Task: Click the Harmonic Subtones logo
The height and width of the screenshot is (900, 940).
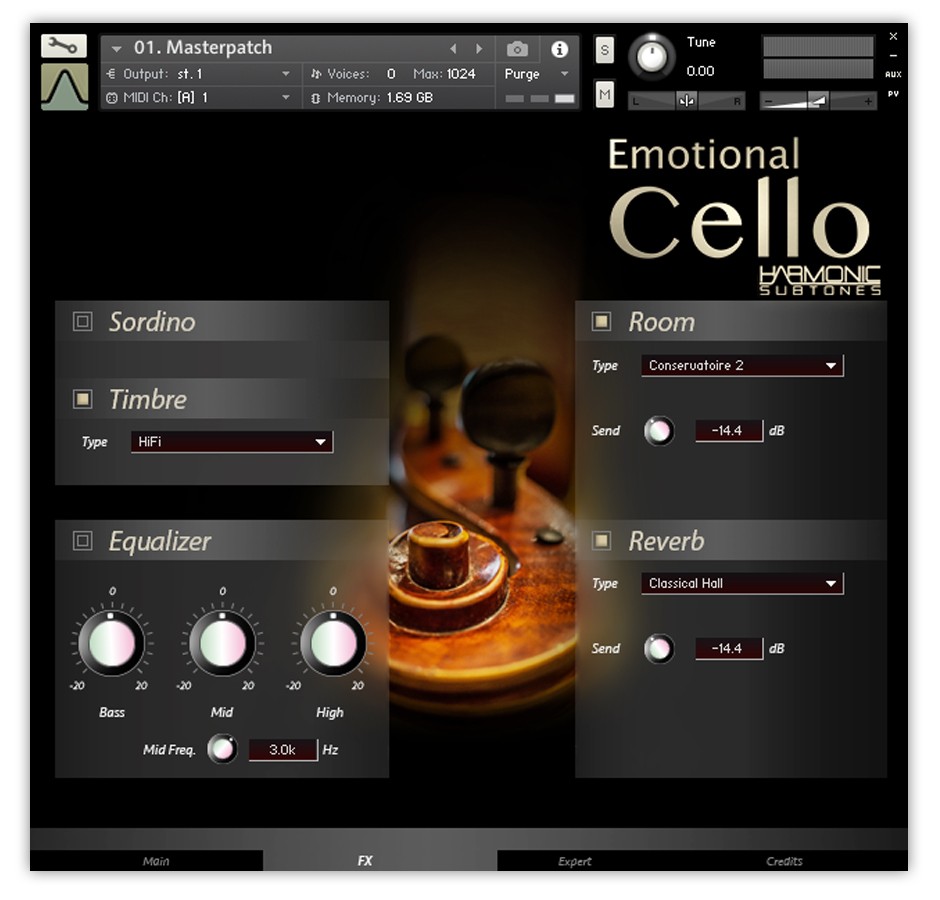Action: click(x=820, y=281)
